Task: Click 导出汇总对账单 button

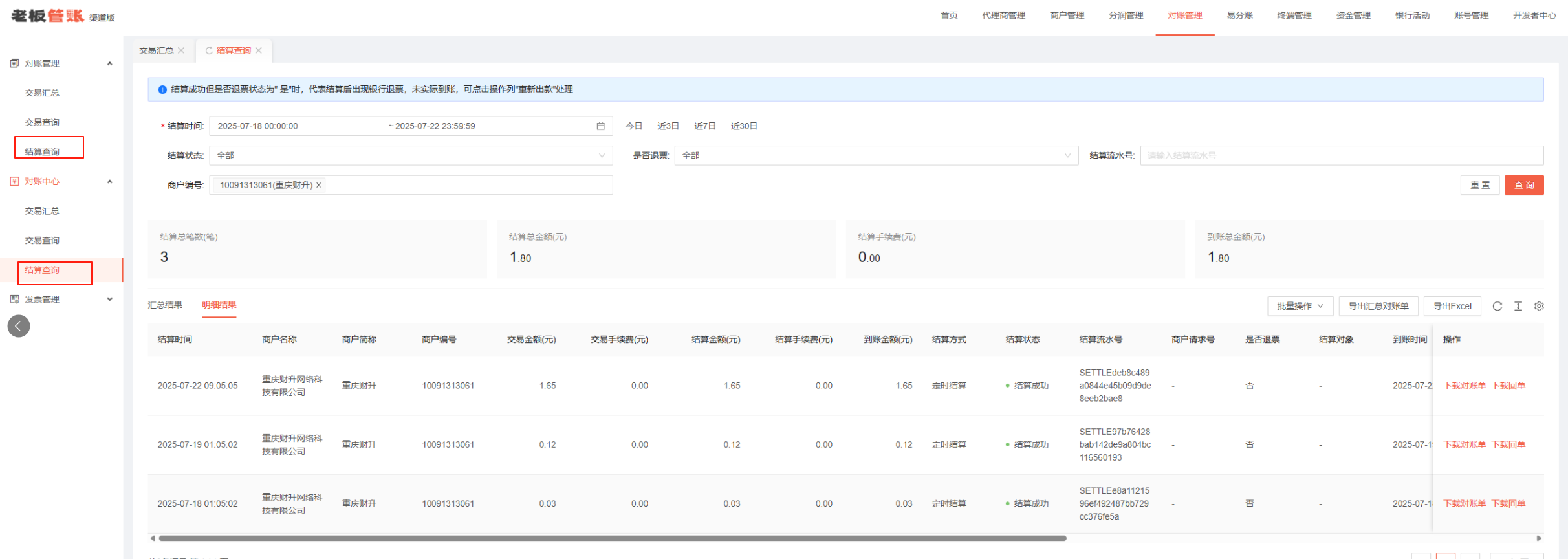Action: (x=1378, y=306)
